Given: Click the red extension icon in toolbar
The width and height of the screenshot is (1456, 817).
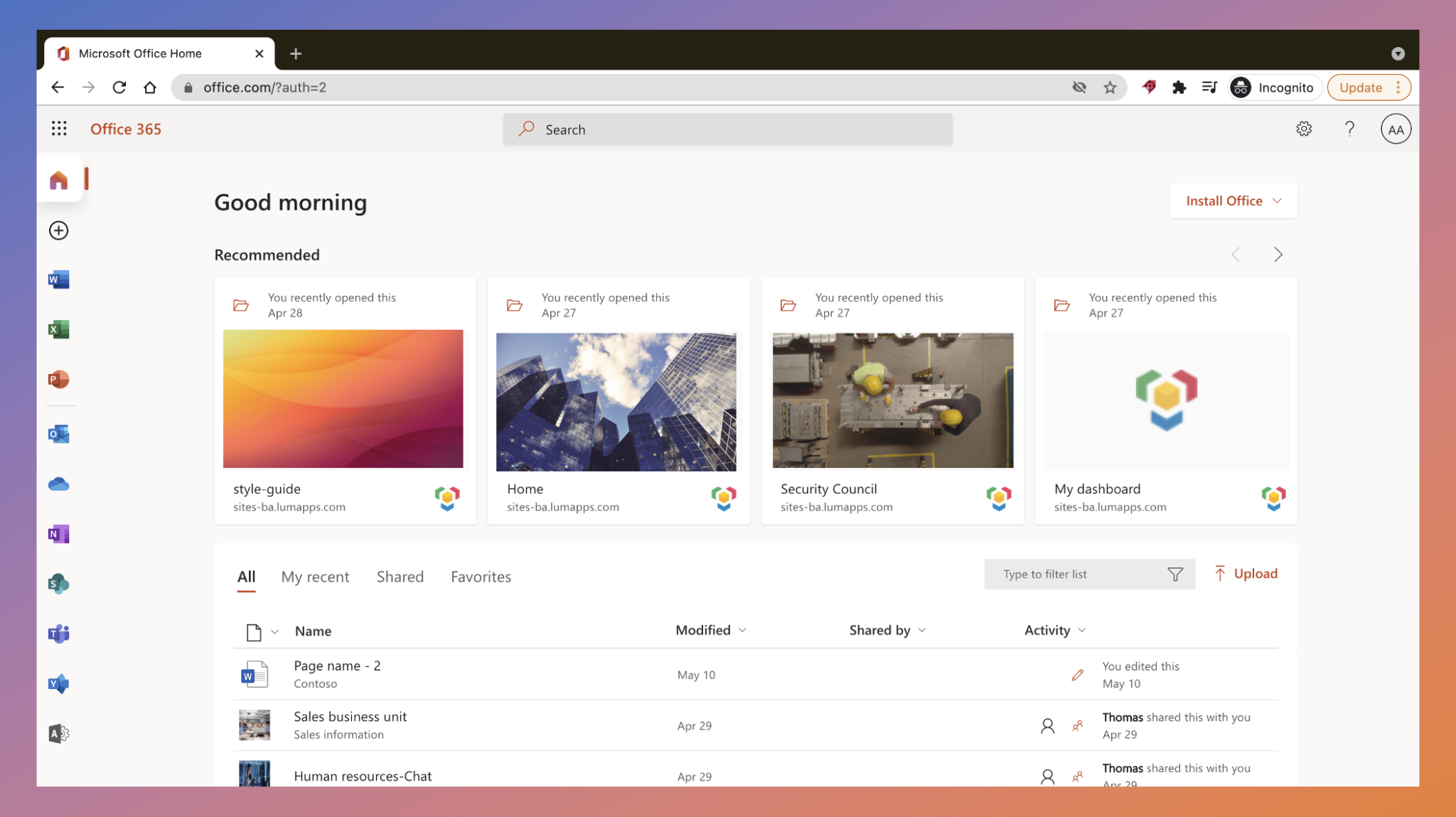Looking at the screenshot, I should point(1149,87).
